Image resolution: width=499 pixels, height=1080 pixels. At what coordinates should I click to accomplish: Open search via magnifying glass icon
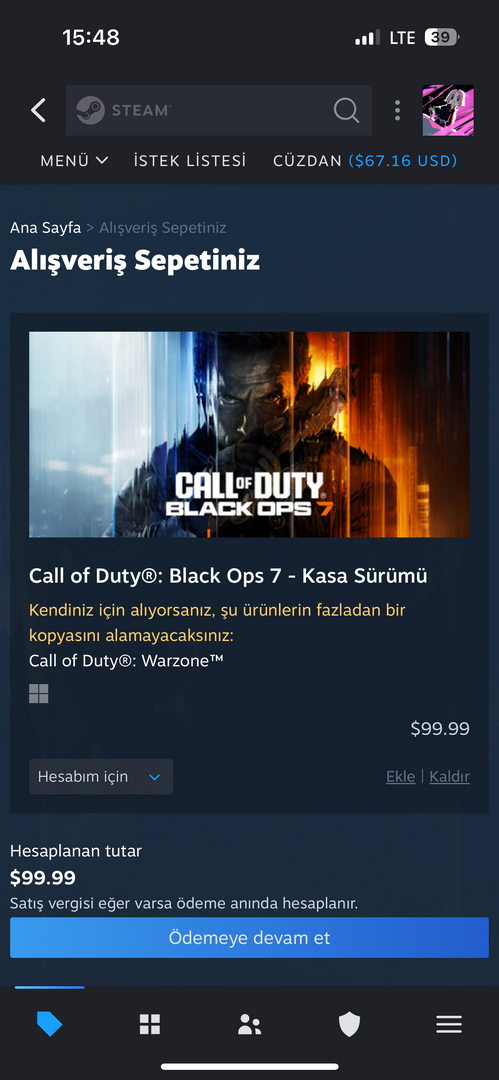[x=346, y=110]
